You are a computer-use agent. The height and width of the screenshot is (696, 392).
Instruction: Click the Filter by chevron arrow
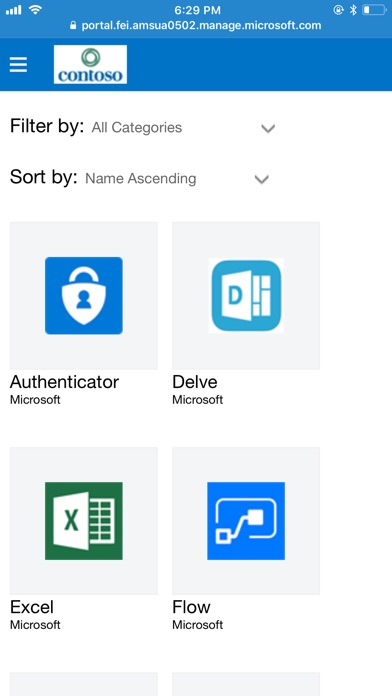pos(268,129)
